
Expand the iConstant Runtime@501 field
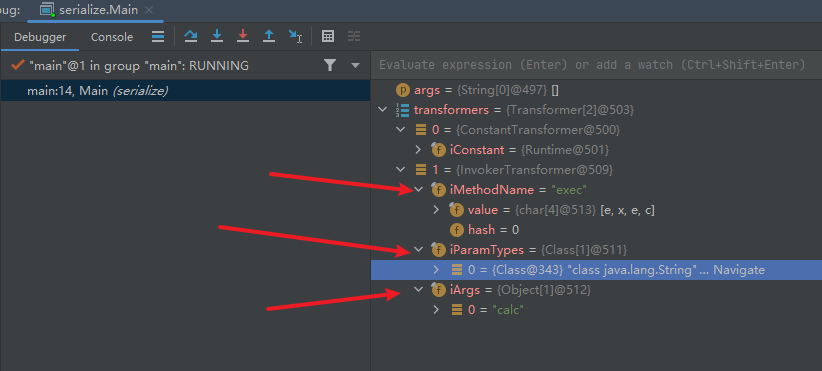(418, 150)
